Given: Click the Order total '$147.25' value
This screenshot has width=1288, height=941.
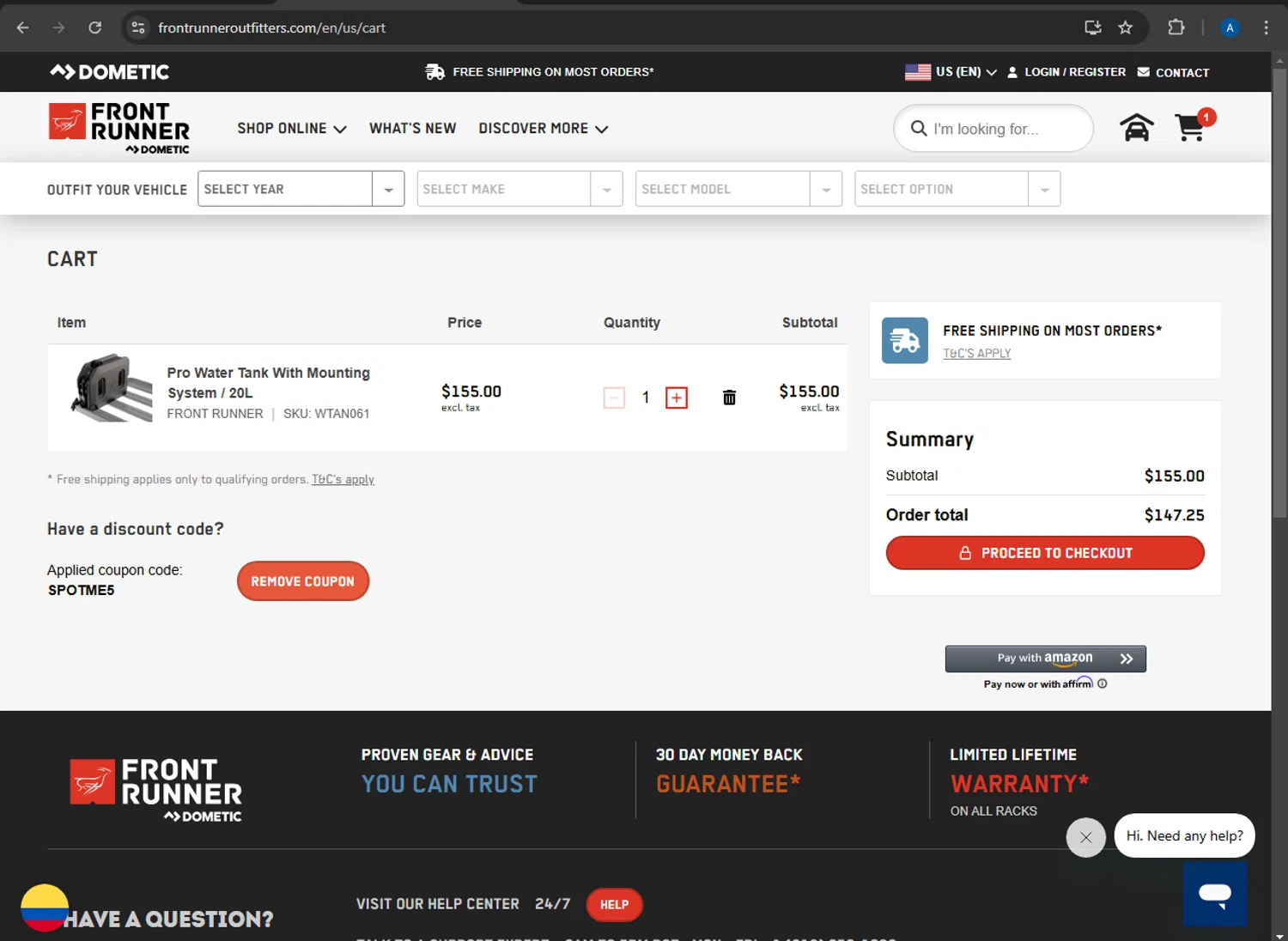Looking at the screenshot, I should 1174,515.
